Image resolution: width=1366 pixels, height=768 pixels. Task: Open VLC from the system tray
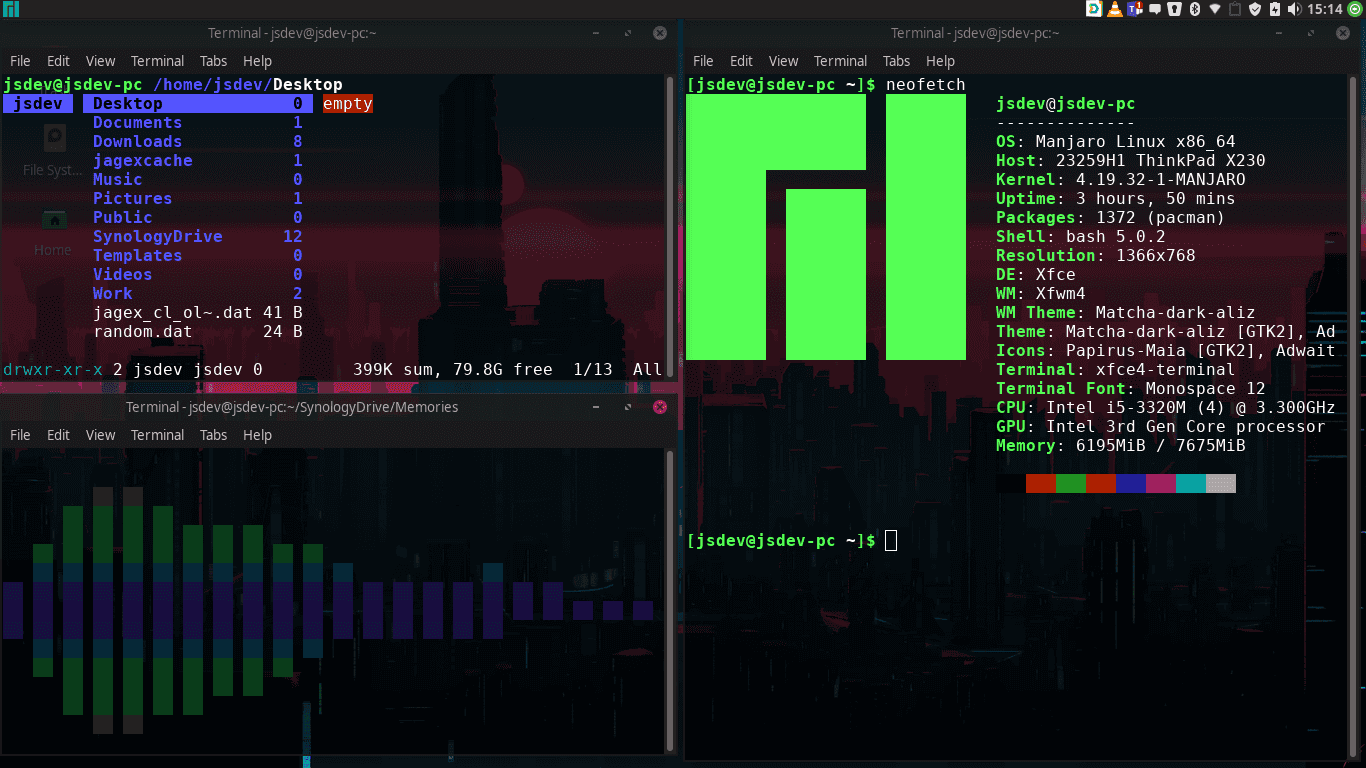point(1113,9)
